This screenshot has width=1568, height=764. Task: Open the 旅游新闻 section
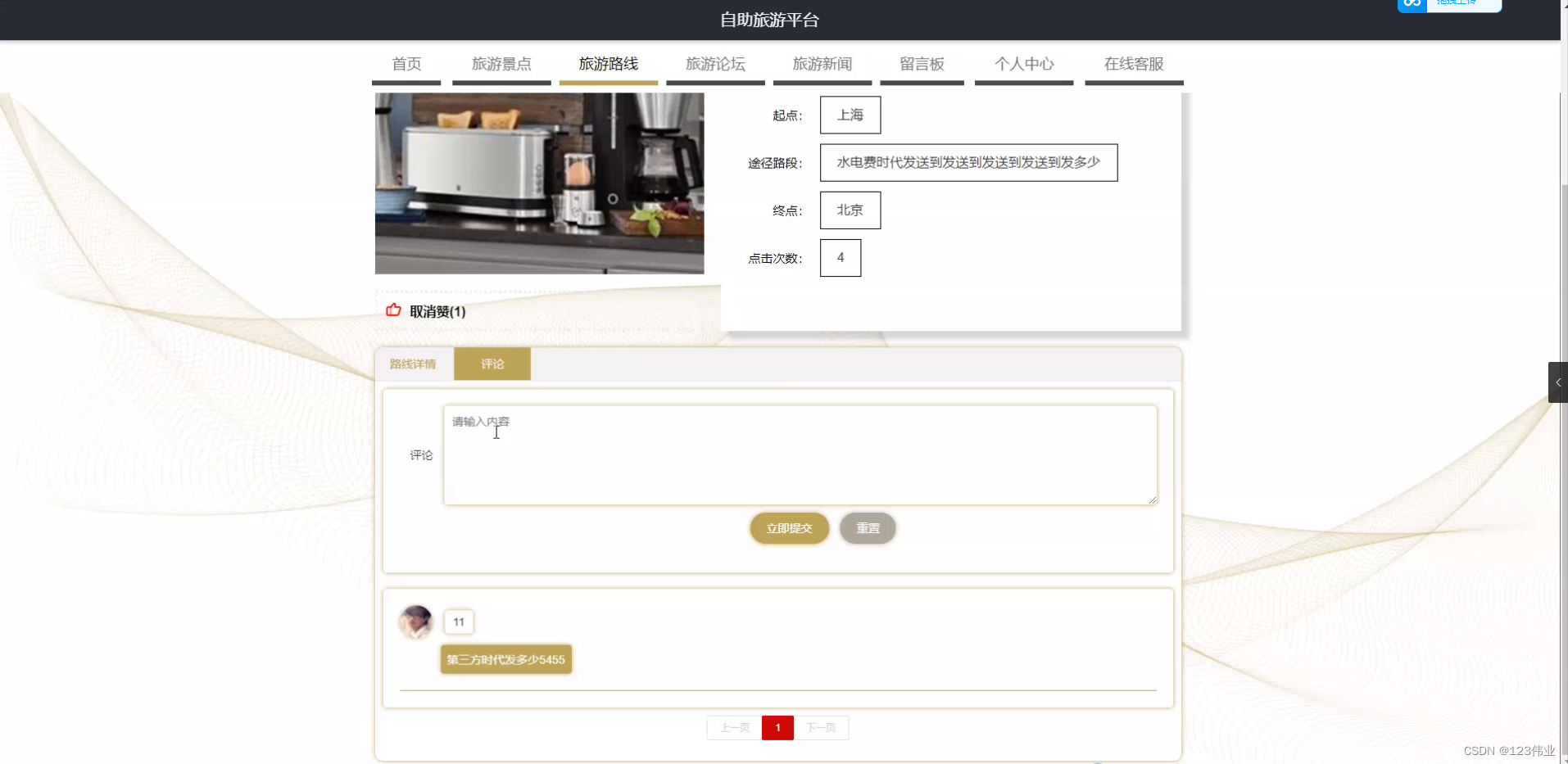[822, 64]
